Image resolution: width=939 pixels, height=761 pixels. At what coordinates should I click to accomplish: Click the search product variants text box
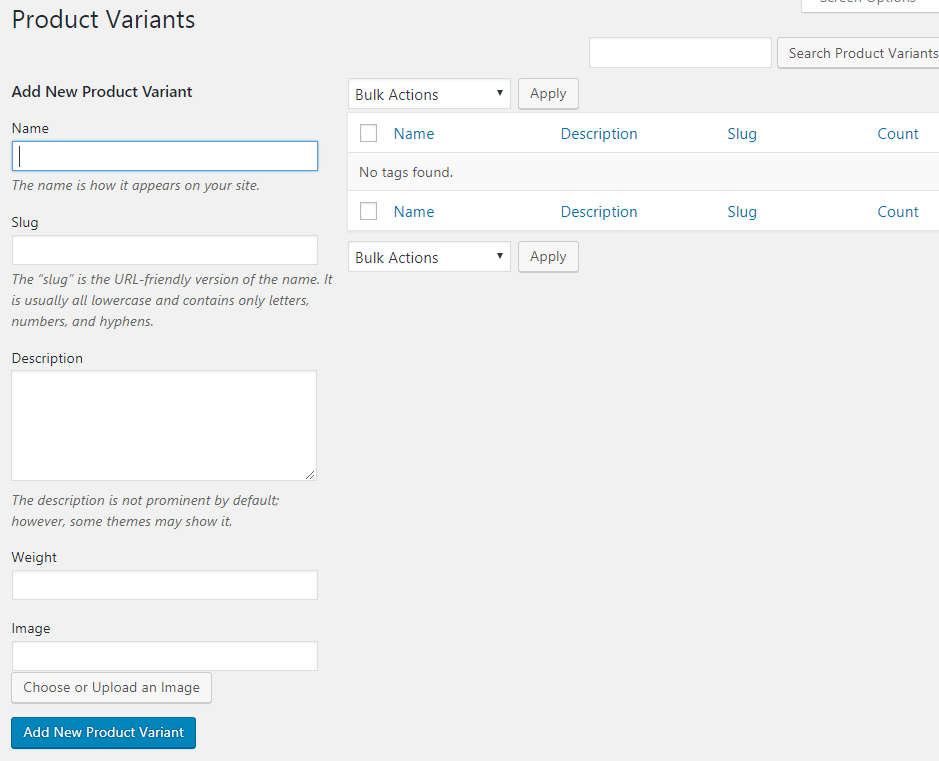pyautogui.click(x=680, y=53)
